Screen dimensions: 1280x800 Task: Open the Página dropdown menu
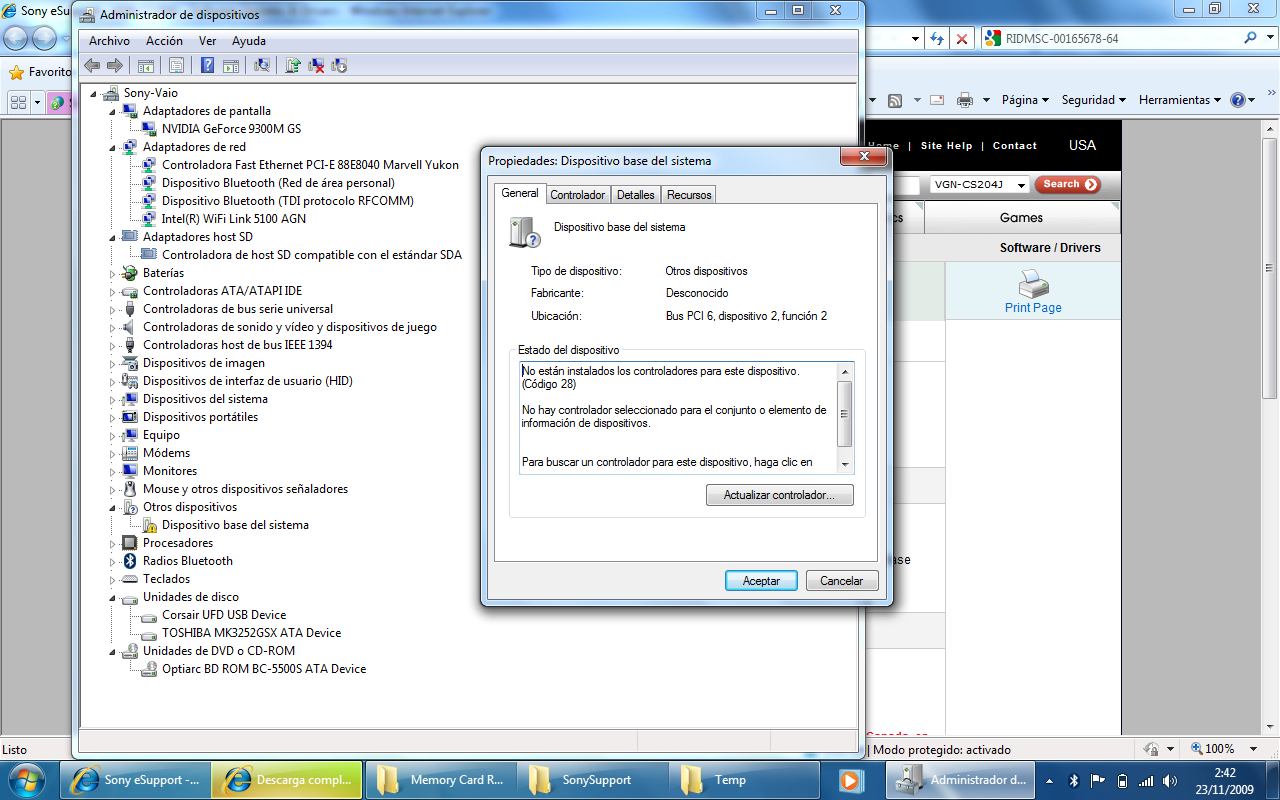pyautogui.click(x=1025, y=100)
